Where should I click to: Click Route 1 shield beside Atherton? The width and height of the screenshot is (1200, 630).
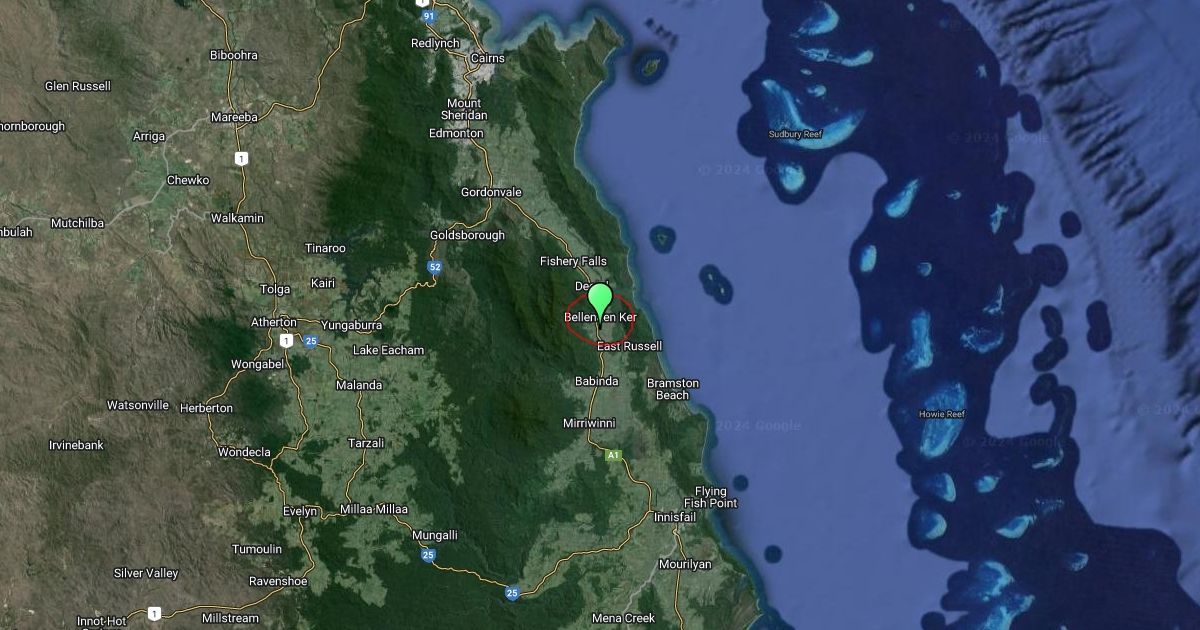[287, 341]
